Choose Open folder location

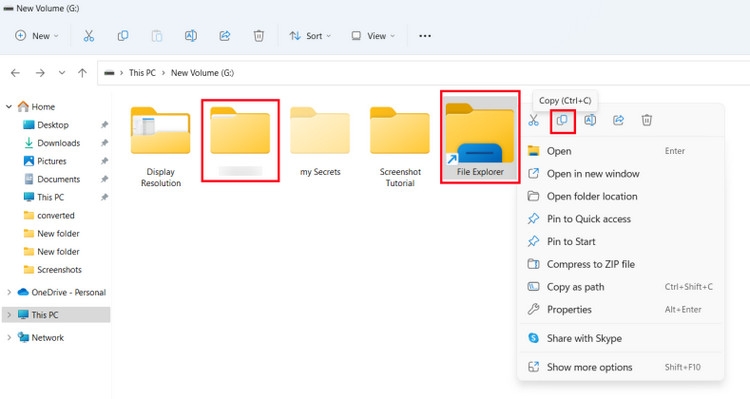click(x=620, y=196)
